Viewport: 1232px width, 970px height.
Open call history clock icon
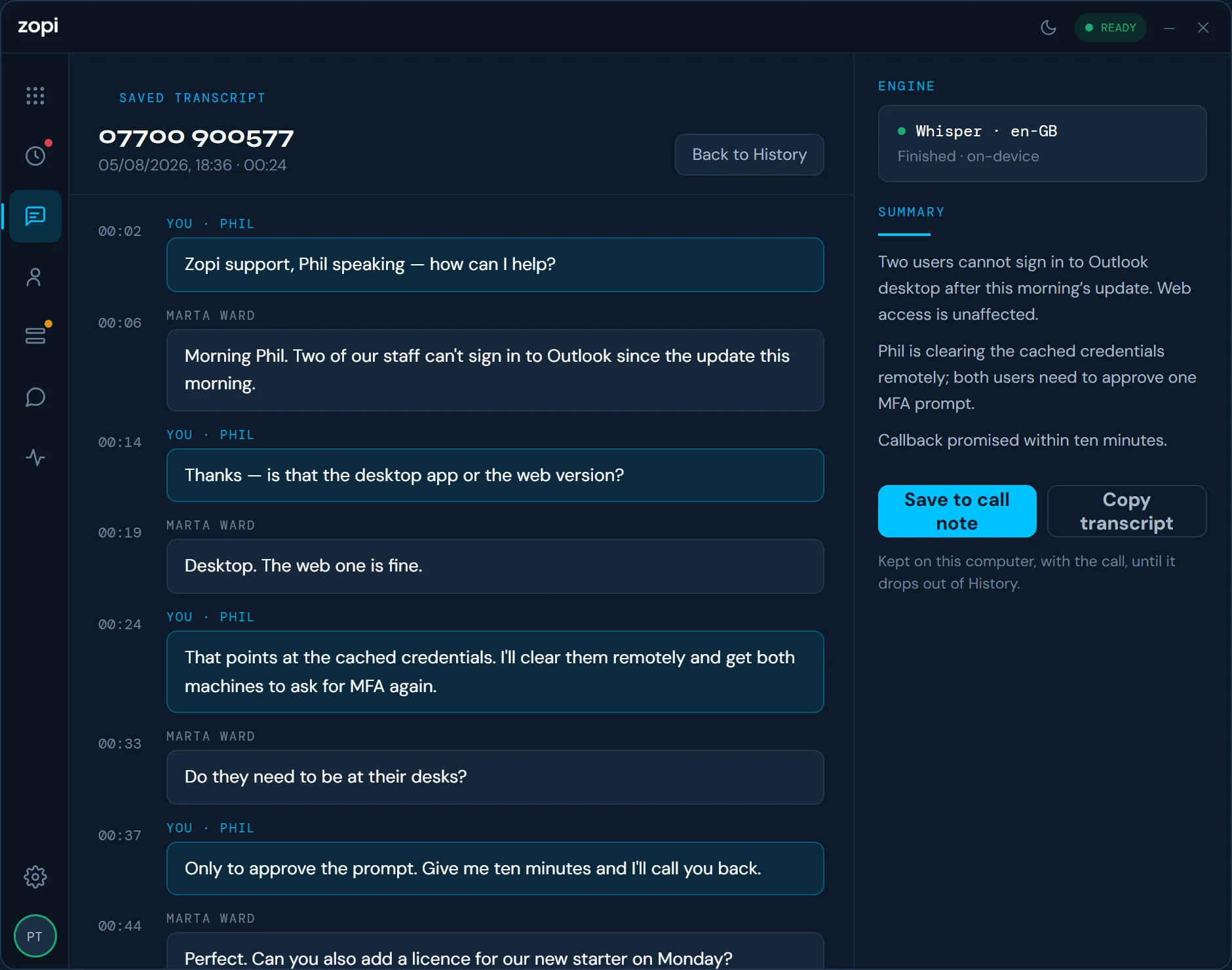pos(35,156)
